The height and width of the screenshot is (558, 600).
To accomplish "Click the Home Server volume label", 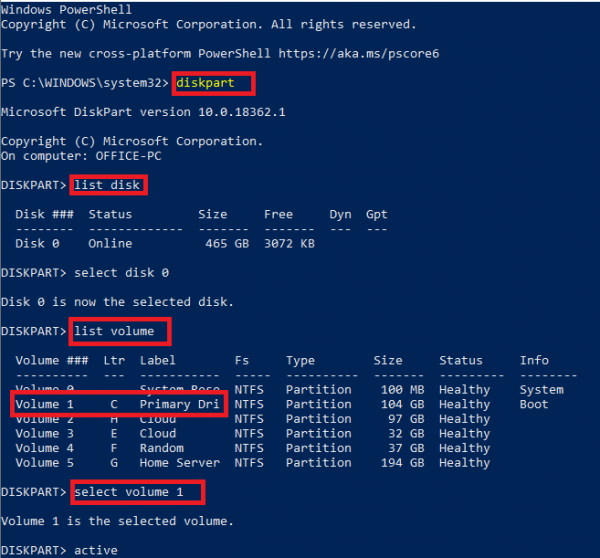I will pyautogui.click(x=176, y=462).
